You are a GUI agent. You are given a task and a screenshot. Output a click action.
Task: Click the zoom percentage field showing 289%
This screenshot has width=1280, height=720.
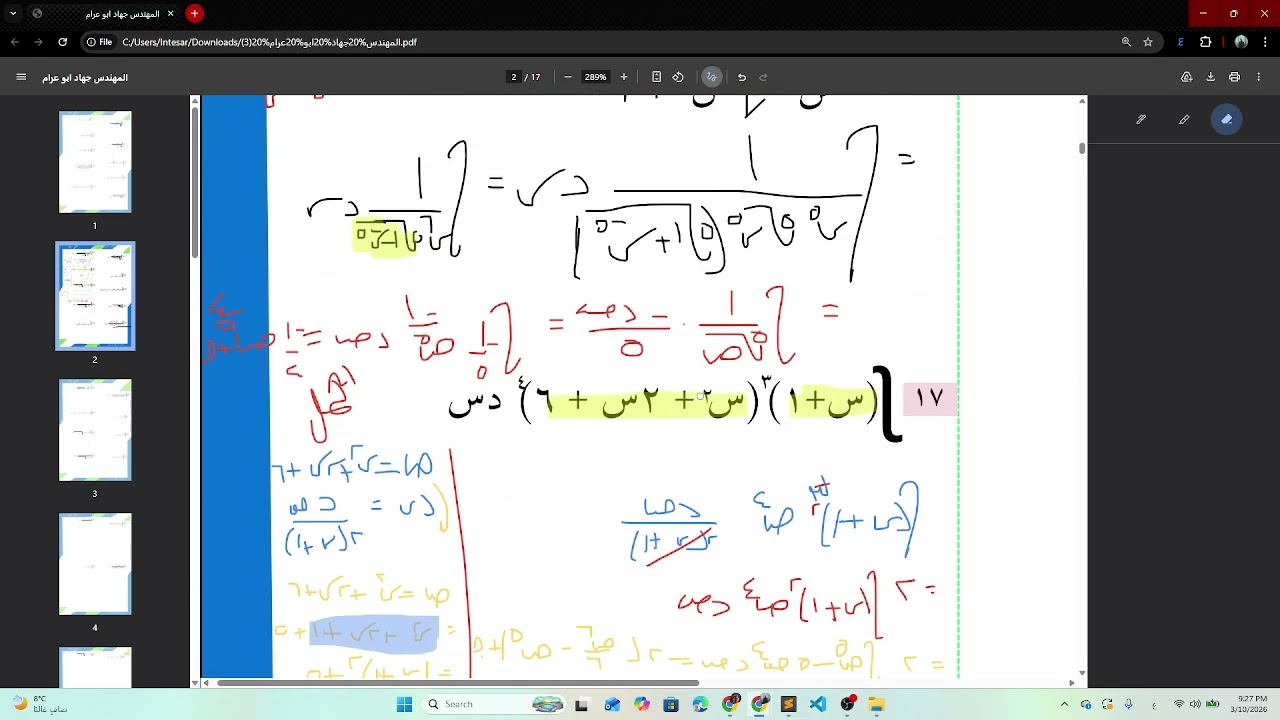(596, 77)
